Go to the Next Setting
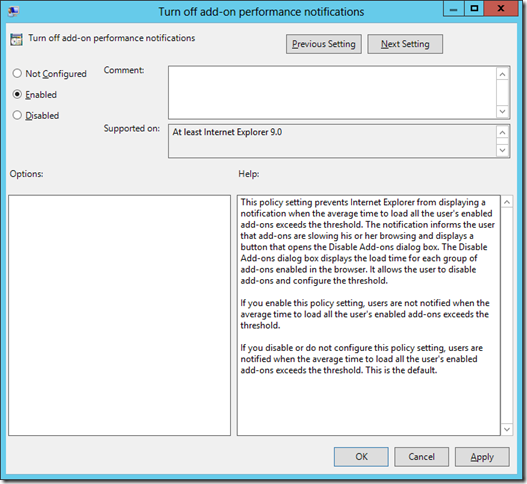This screenshot has width=527, height=484. (x=405, y=44)
